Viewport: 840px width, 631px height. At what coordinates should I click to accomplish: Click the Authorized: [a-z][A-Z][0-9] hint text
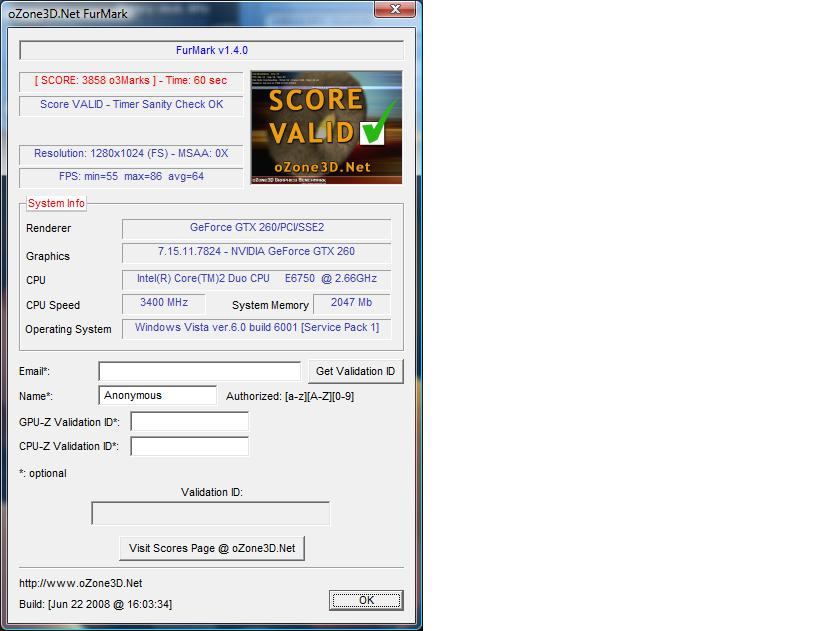pos(290,396)
